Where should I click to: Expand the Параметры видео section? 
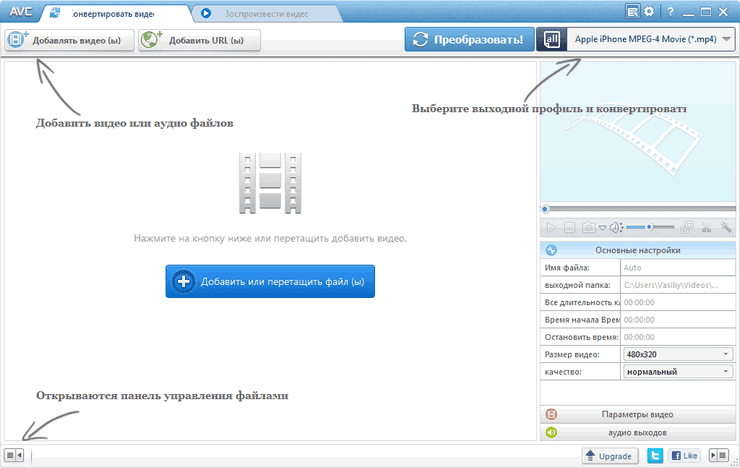coord(638,415)
